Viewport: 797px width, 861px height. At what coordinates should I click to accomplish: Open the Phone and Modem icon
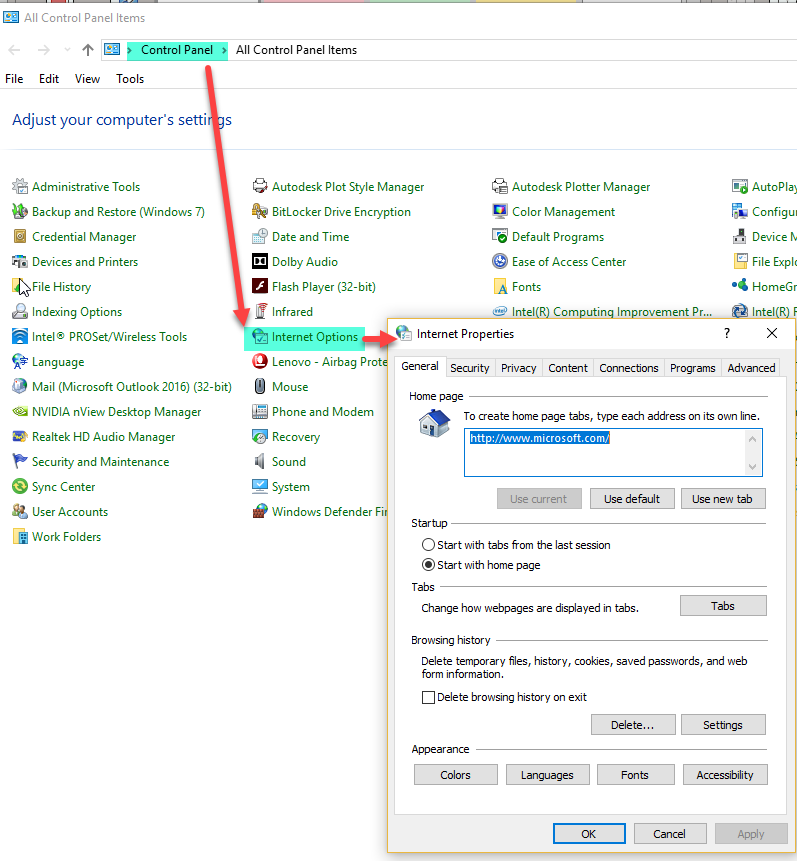click(260, 411)
